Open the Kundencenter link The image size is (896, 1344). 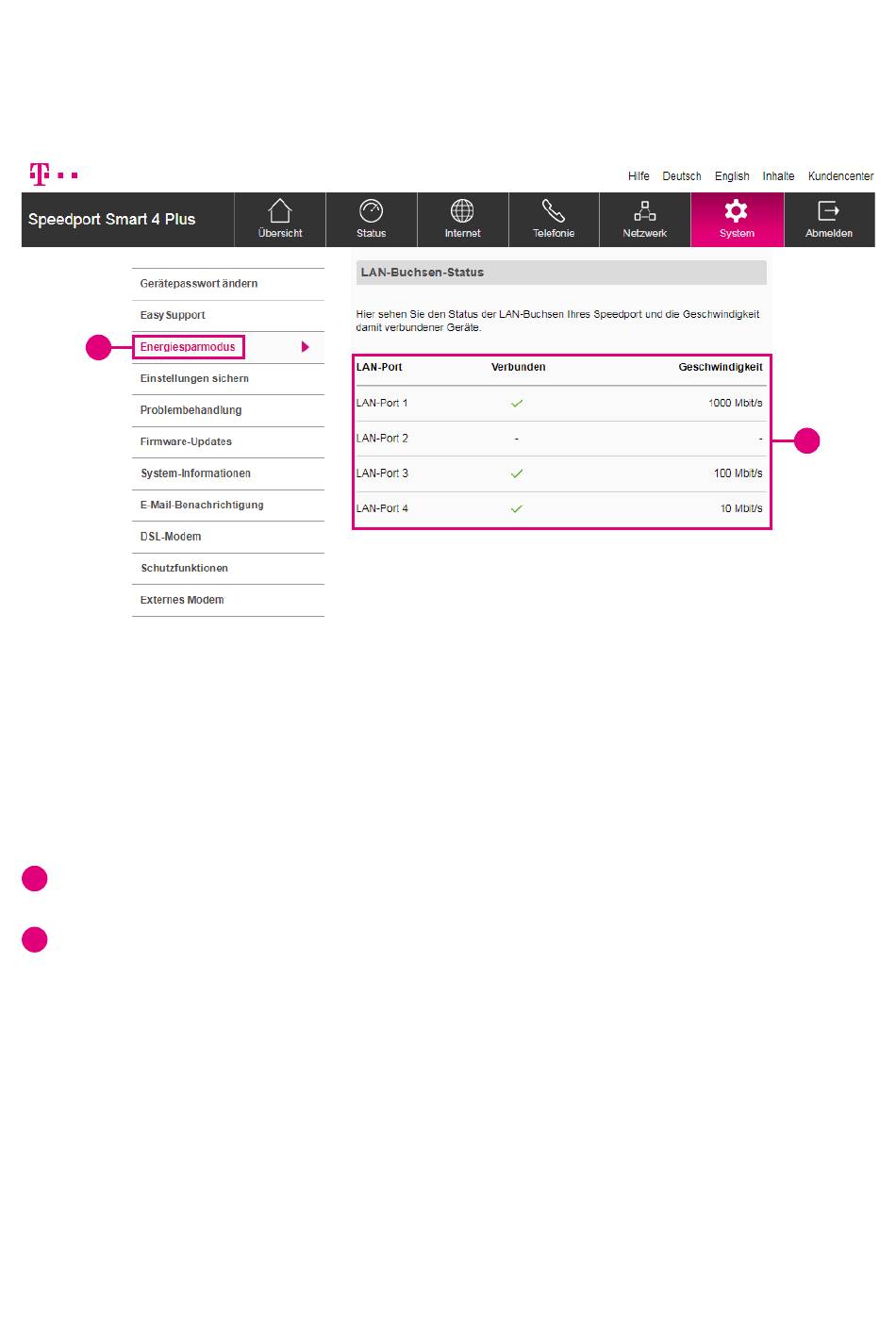[840, 176]
